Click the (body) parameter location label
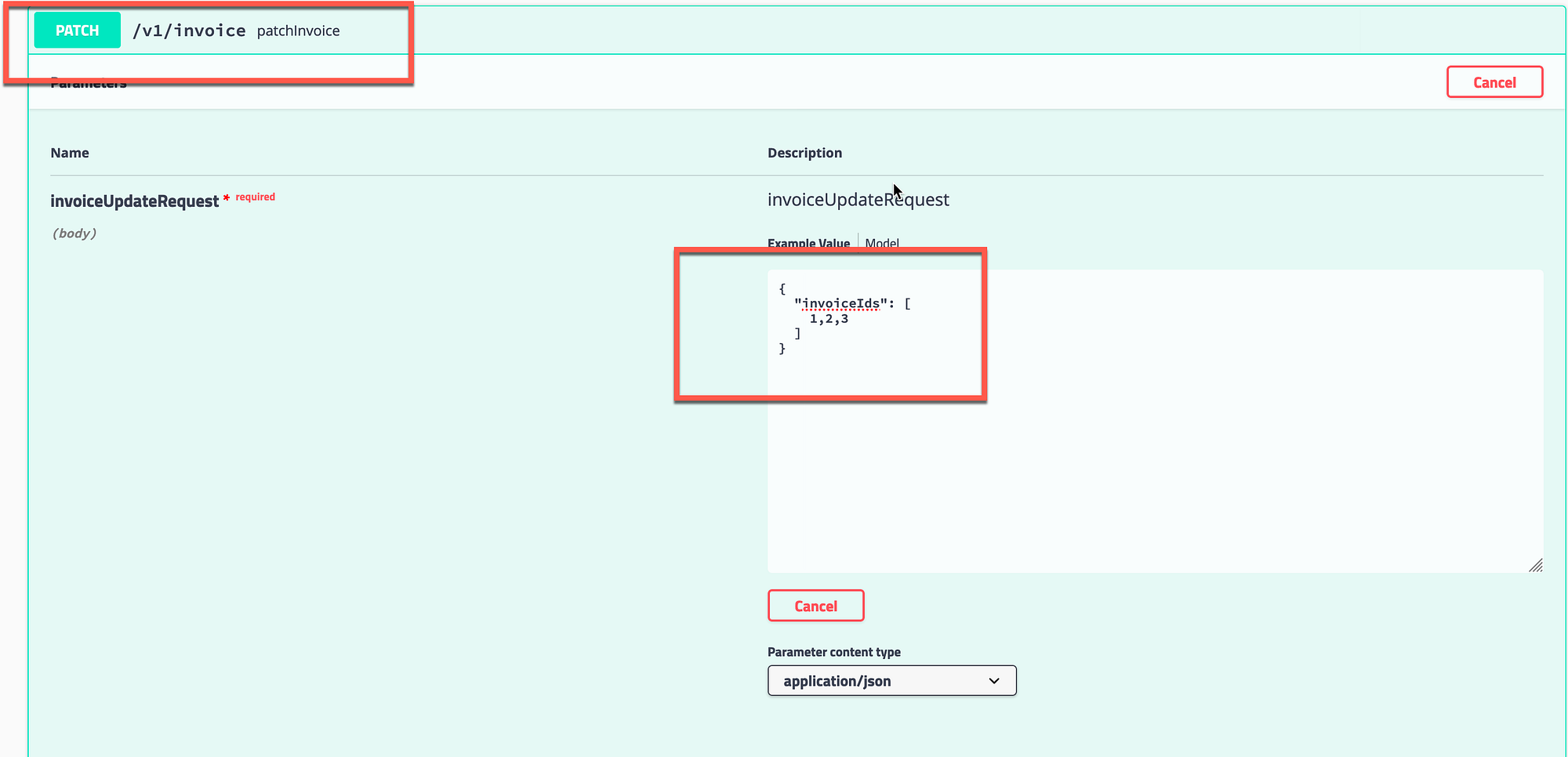The height and width of the screenshot is (757, 1568). click(74, 233)
